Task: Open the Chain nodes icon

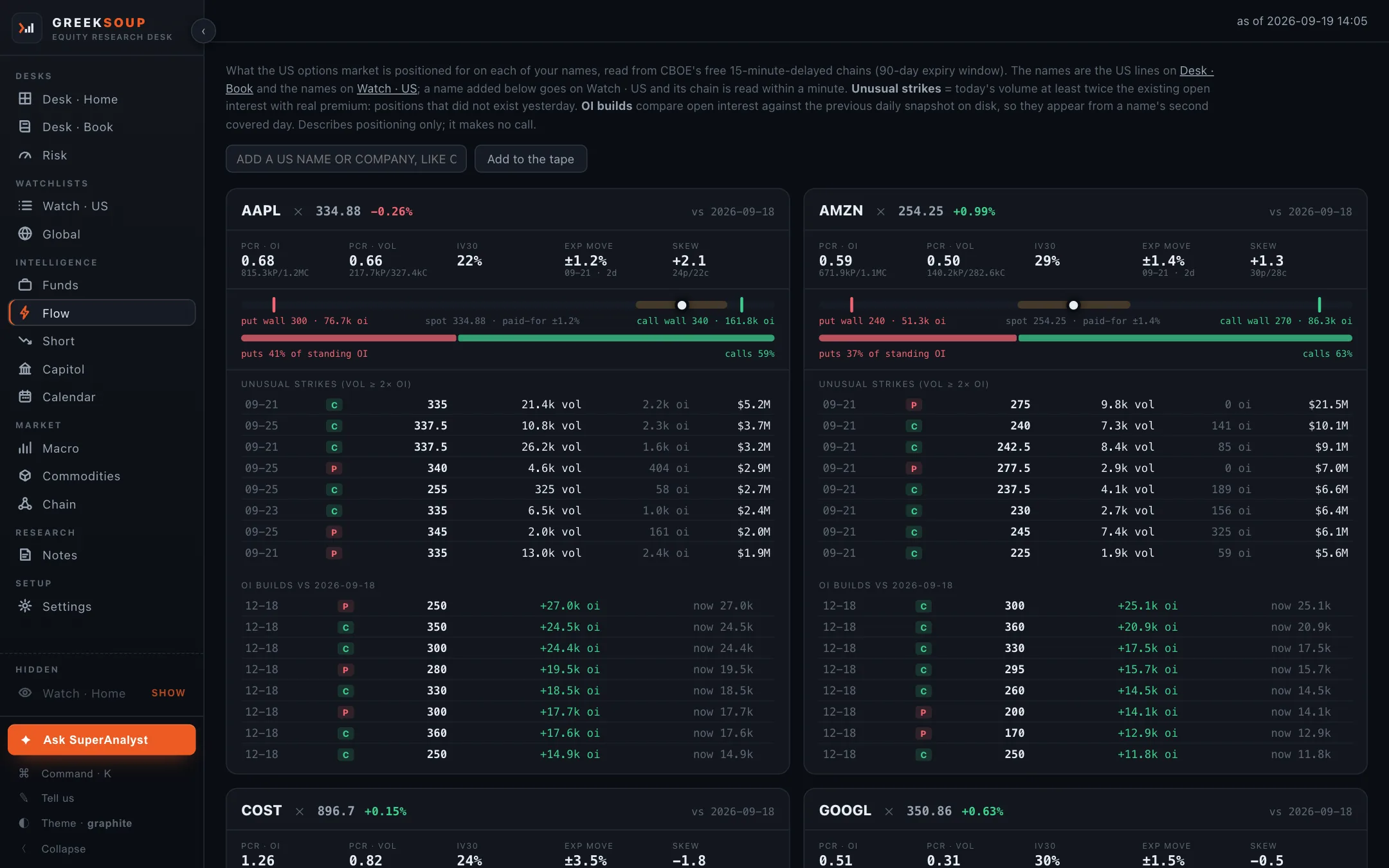Action: coord(25,504)
